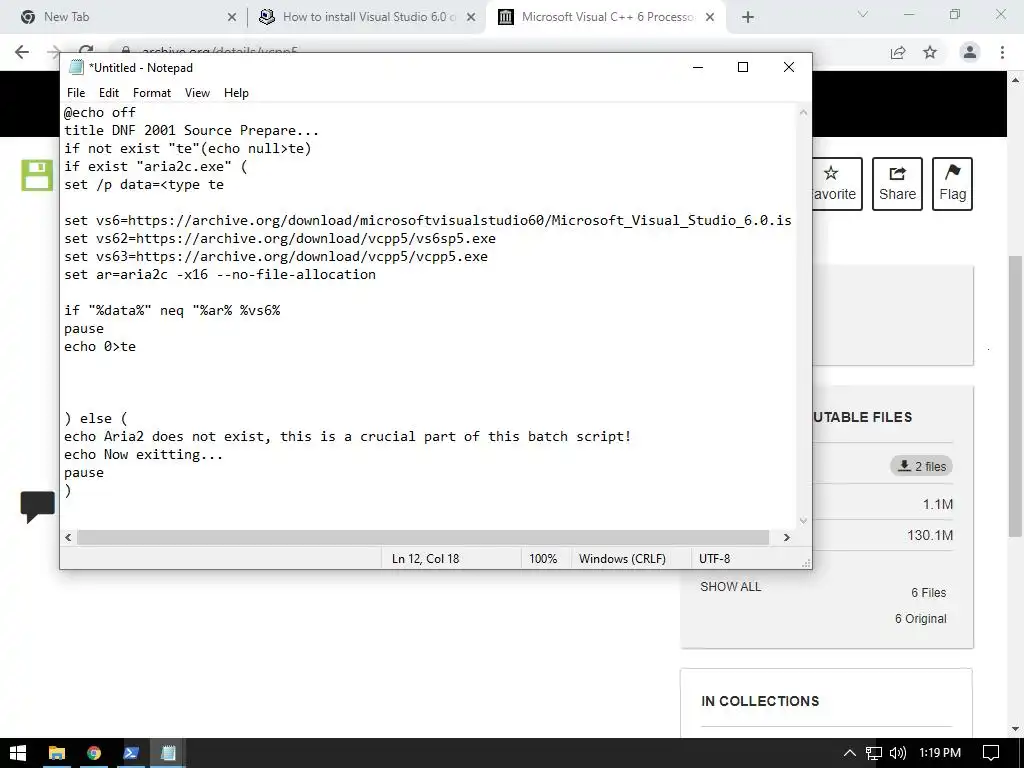This screenshot has width=1024, height=768.
Task: Go back in Chrome browser
Action: [x=22, y=52]
